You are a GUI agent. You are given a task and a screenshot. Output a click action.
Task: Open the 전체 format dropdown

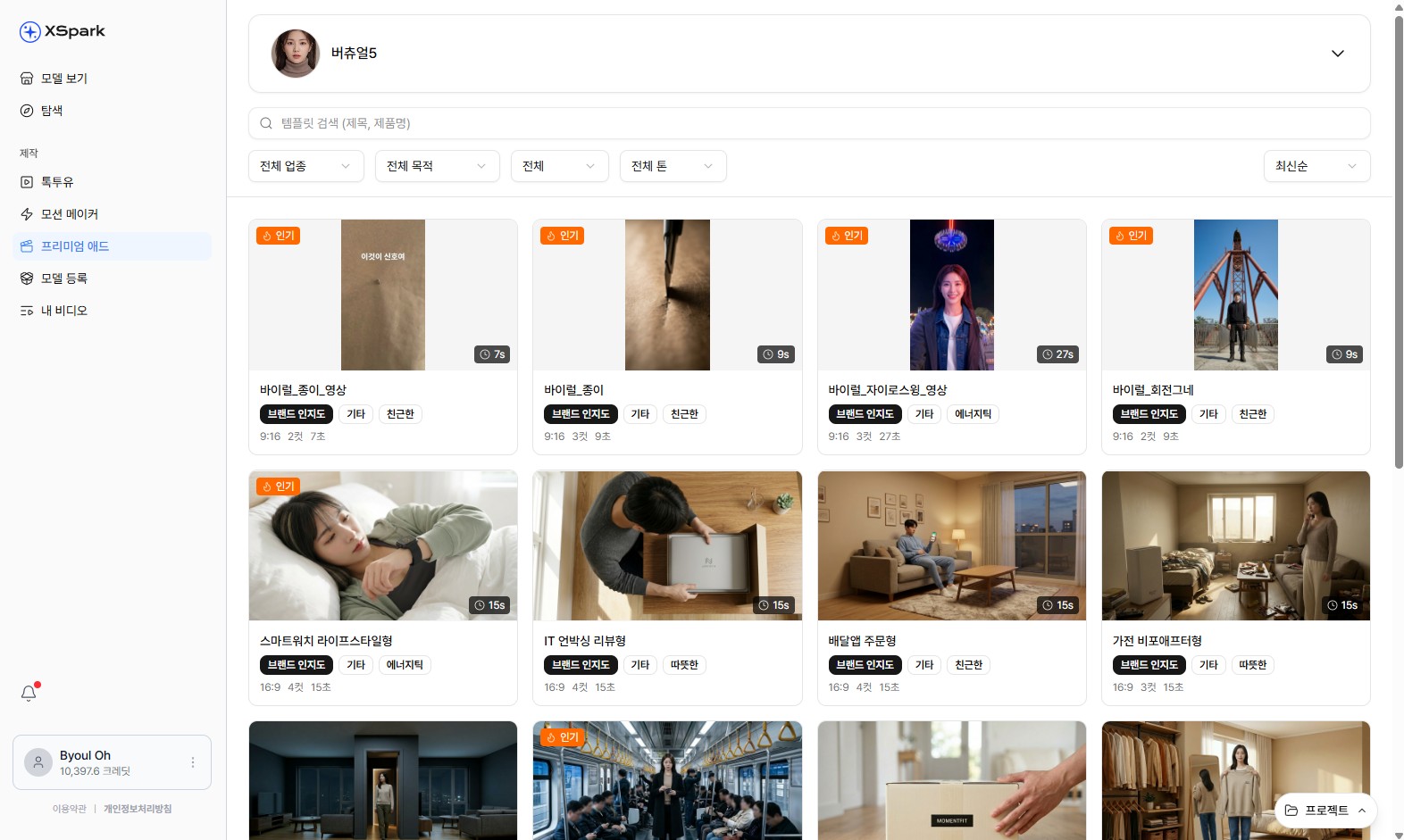click(x=560, y=166)
